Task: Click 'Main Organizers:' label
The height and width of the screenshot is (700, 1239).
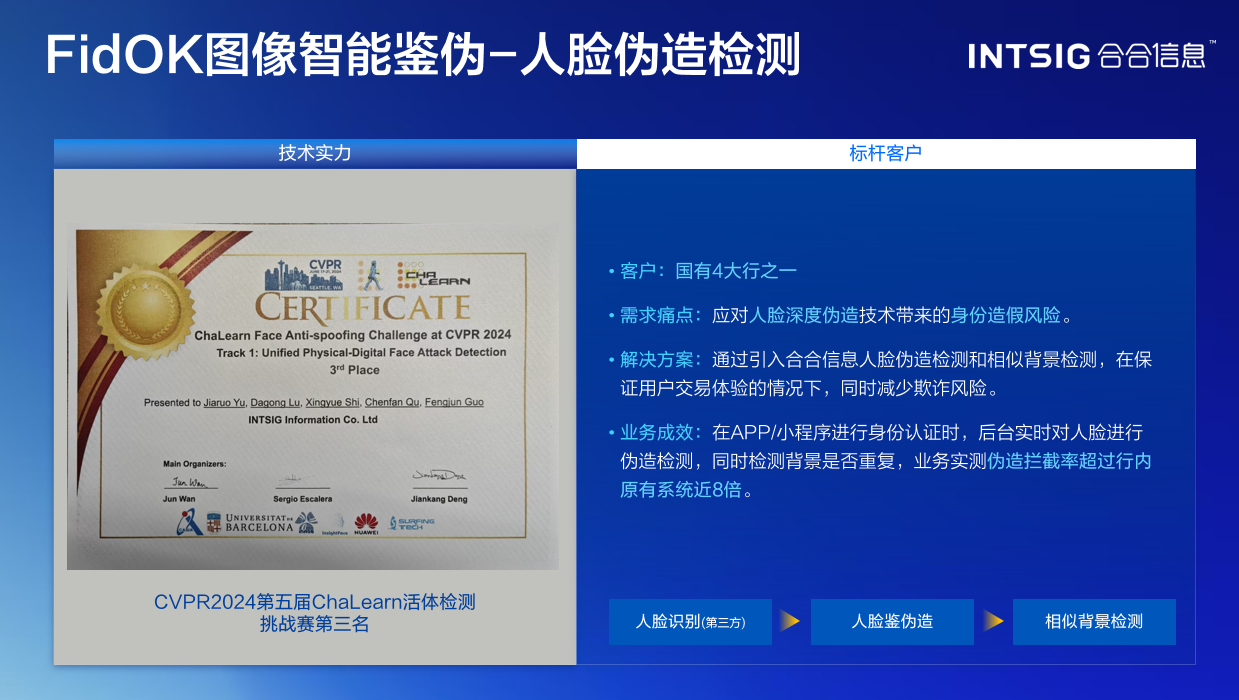Action: (x=195, y=464)
